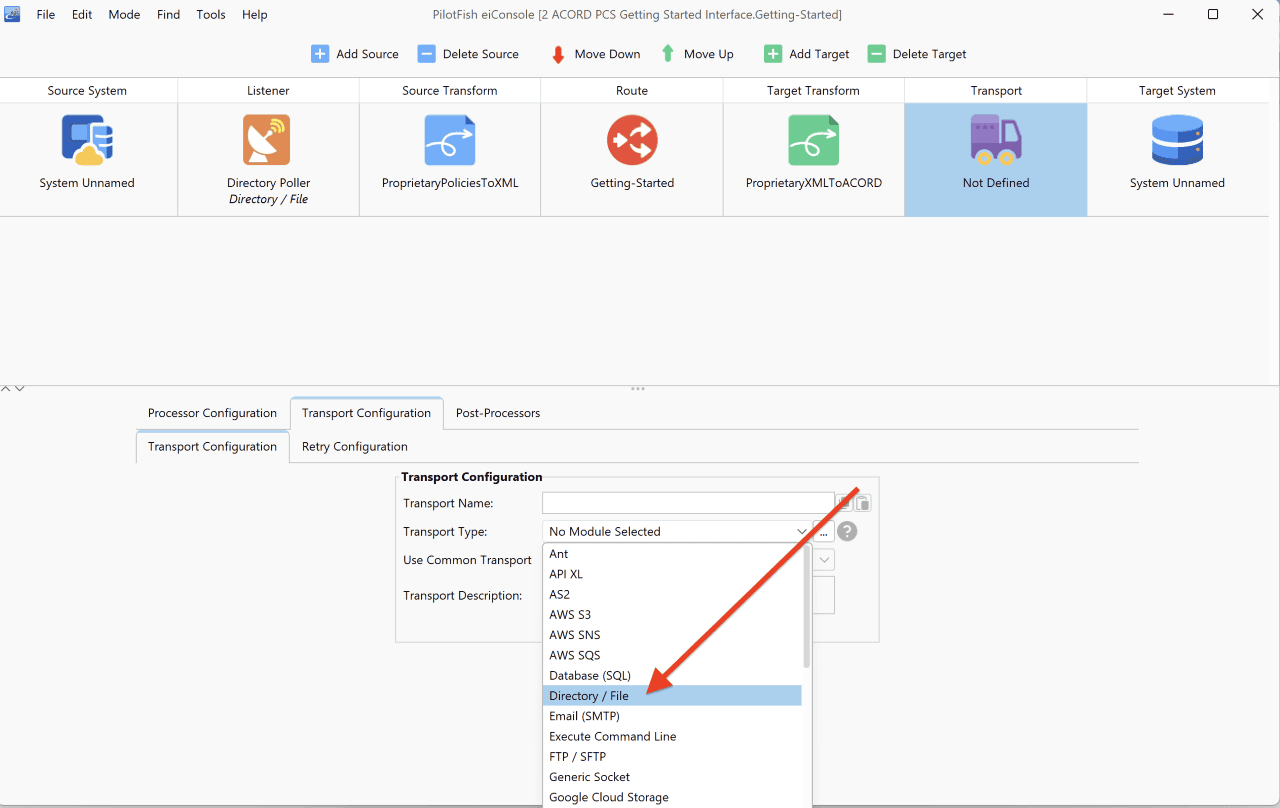Click the Move Down button label

pos(607,54)
